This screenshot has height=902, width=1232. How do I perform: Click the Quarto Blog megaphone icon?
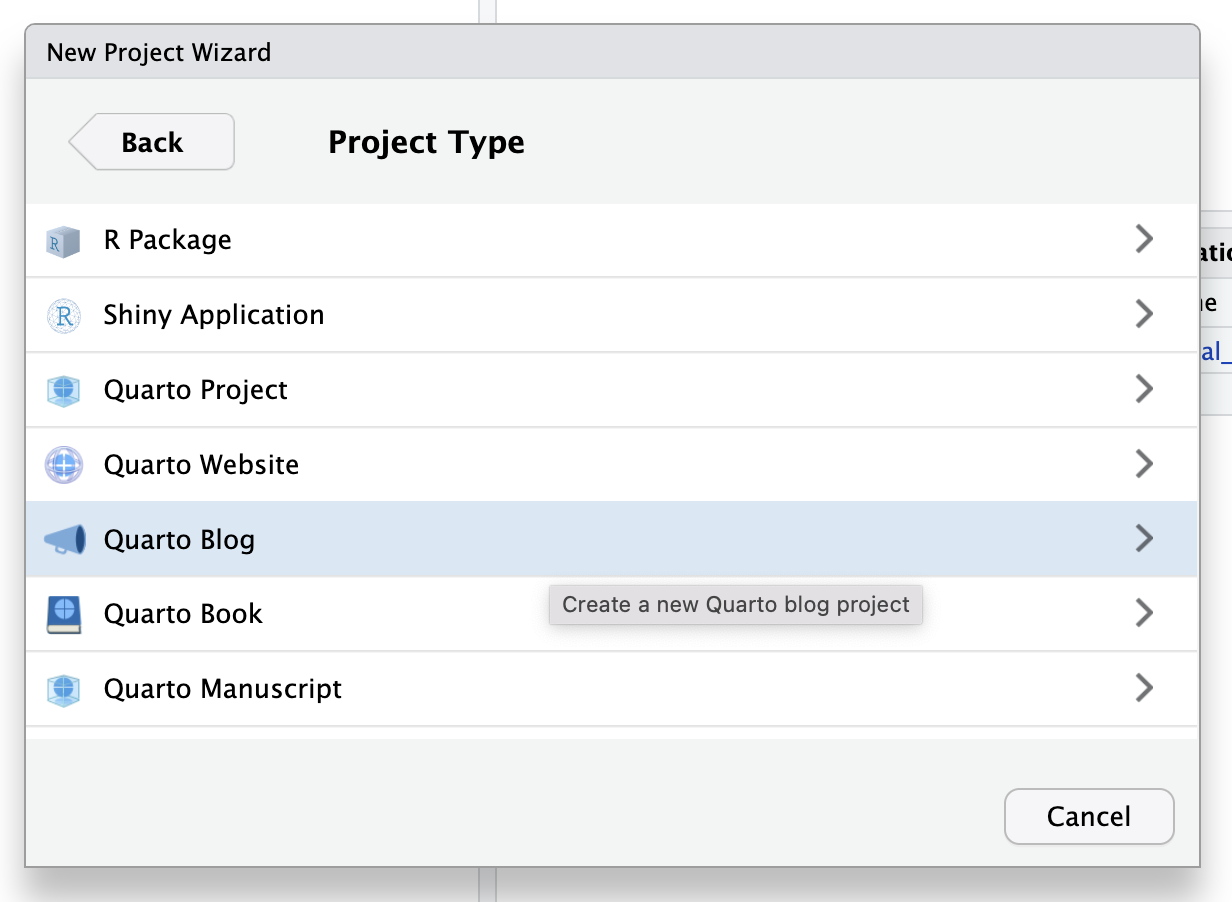(x=63, y=541)
